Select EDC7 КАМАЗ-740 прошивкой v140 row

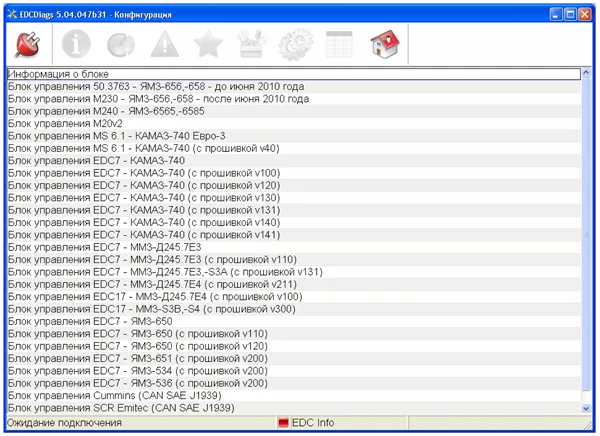coord(294,222)
